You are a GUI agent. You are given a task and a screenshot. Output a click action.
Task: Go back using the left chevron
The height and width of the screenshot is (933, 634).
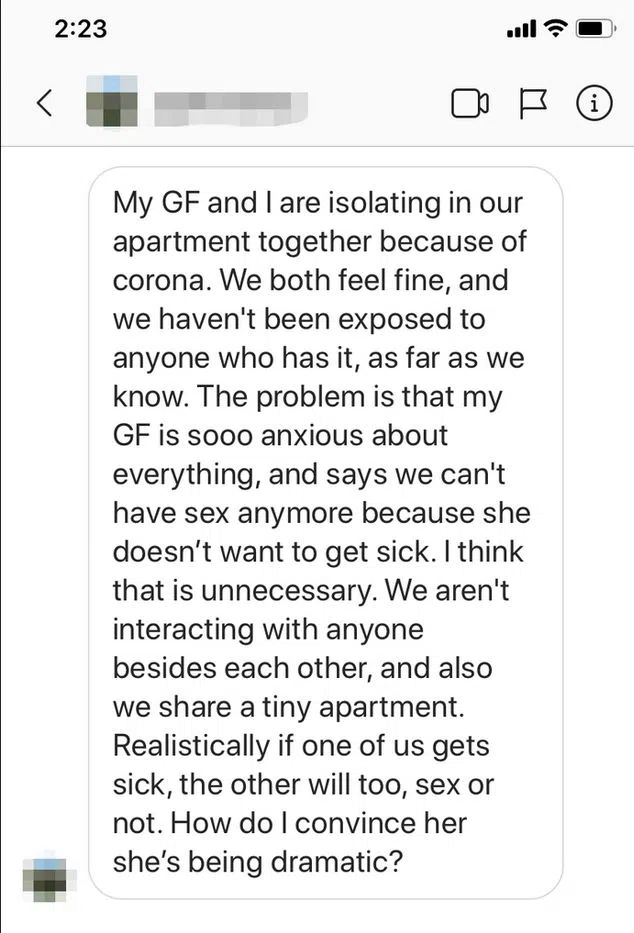click(x=44, y=103)
